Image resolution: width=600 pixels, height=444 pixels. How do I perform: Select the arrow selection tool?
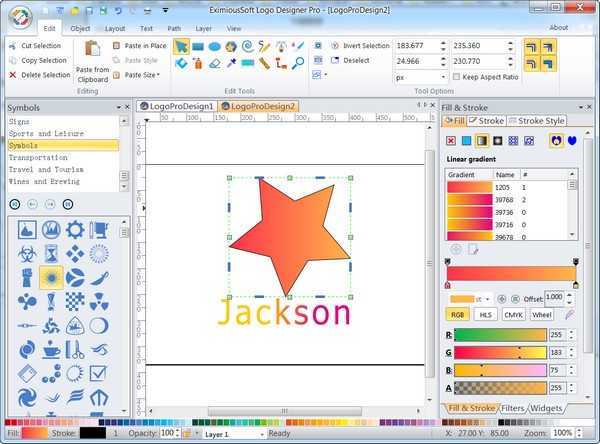[x=181, y=47]
